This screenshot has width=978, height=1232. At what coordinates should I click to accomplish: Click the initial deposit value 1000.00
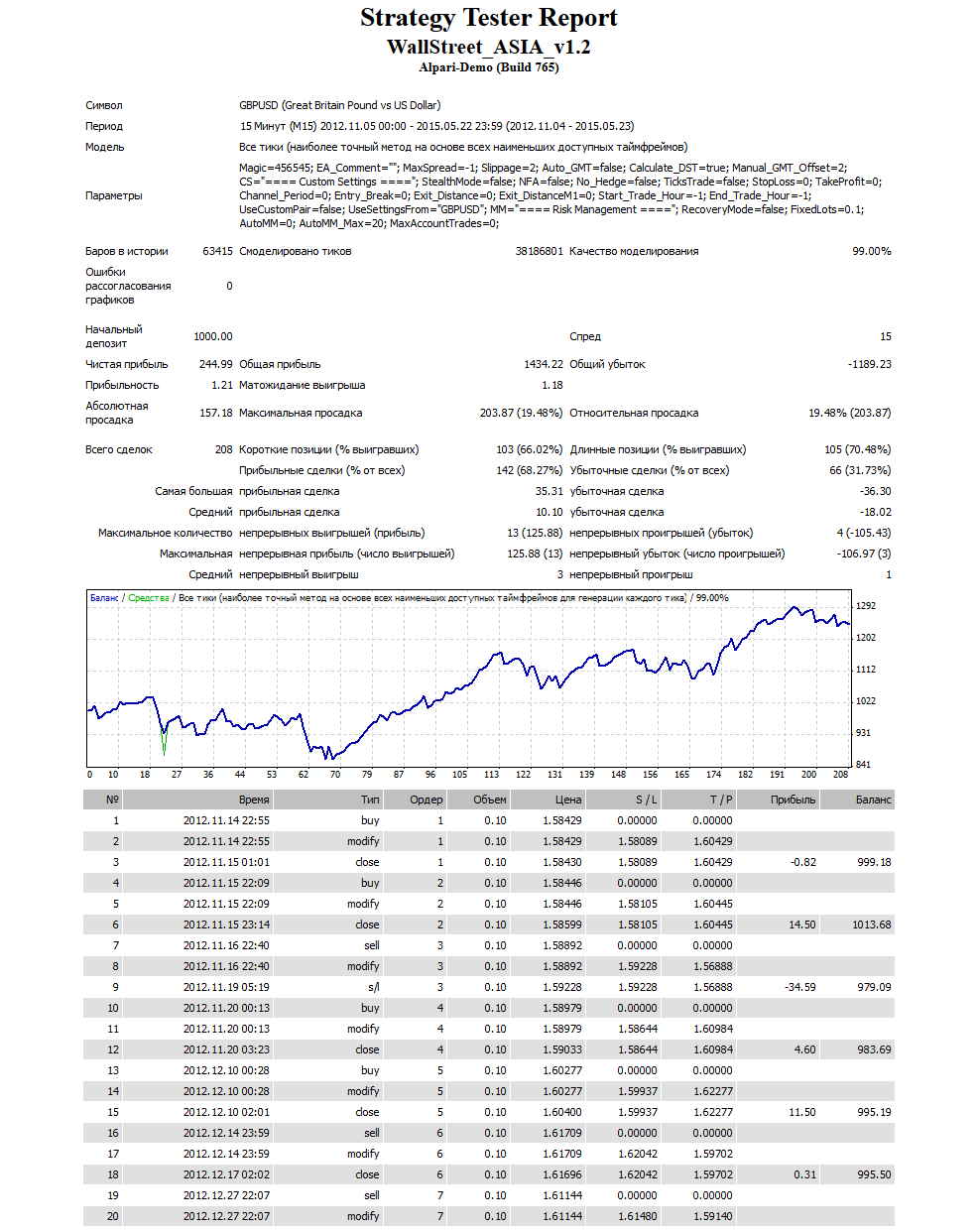click(213, 336)
